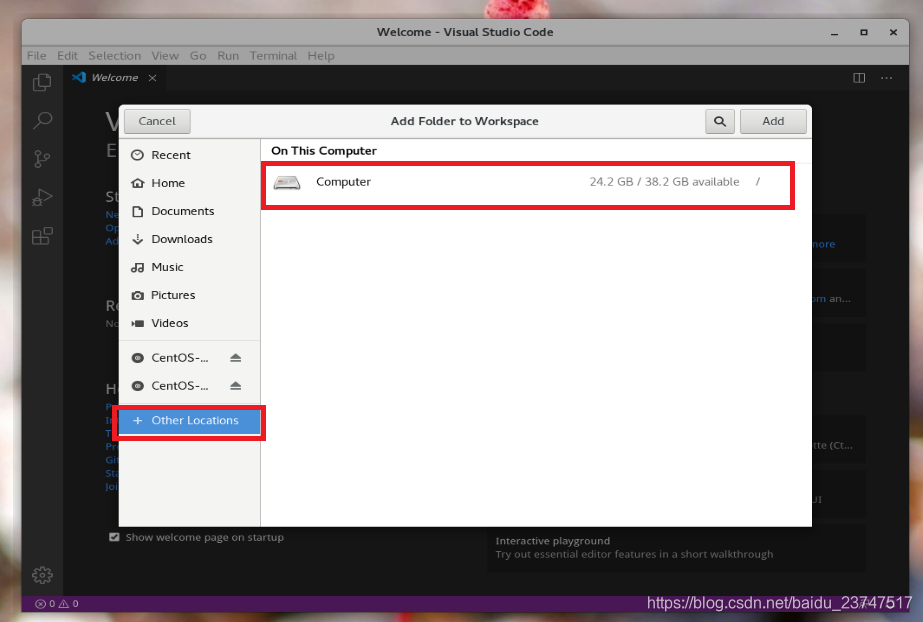The image size is (923, 622).
Task: Click the Computer drive icon
Action: 287,182
